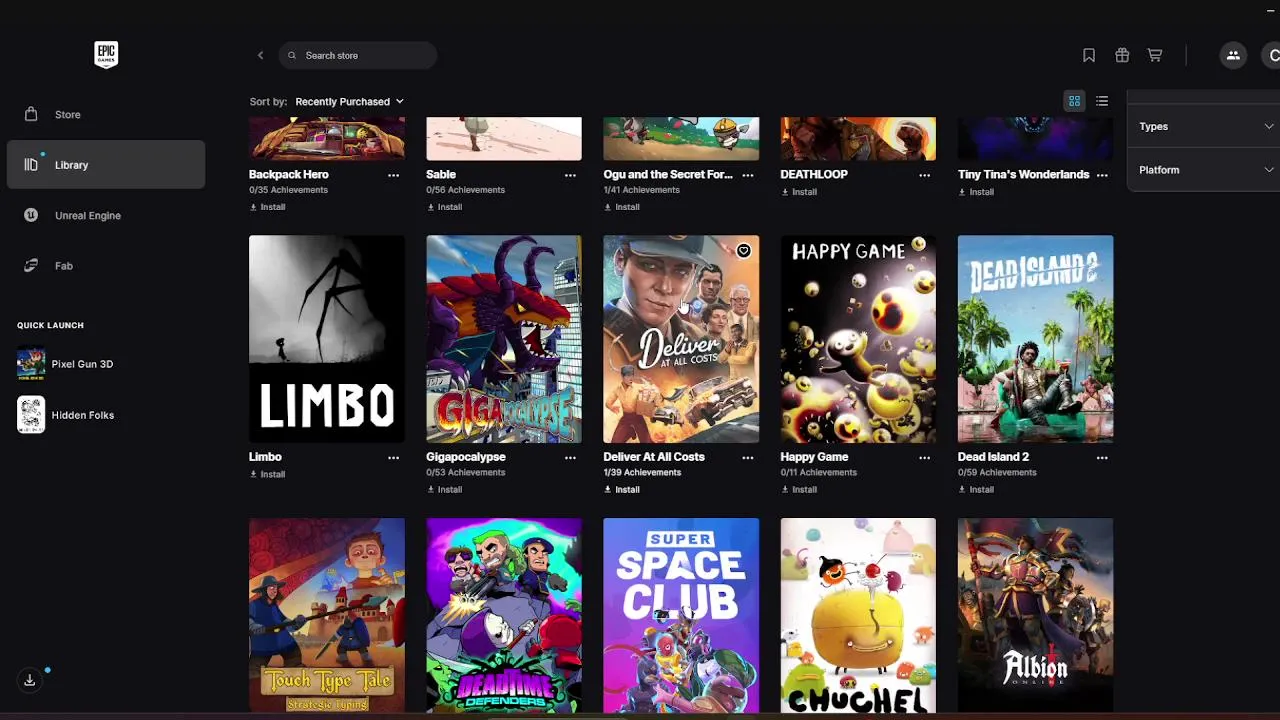Open Unreal Engine in sidebar
This screenshot has width=1280, height=720.
click(105, 215)
